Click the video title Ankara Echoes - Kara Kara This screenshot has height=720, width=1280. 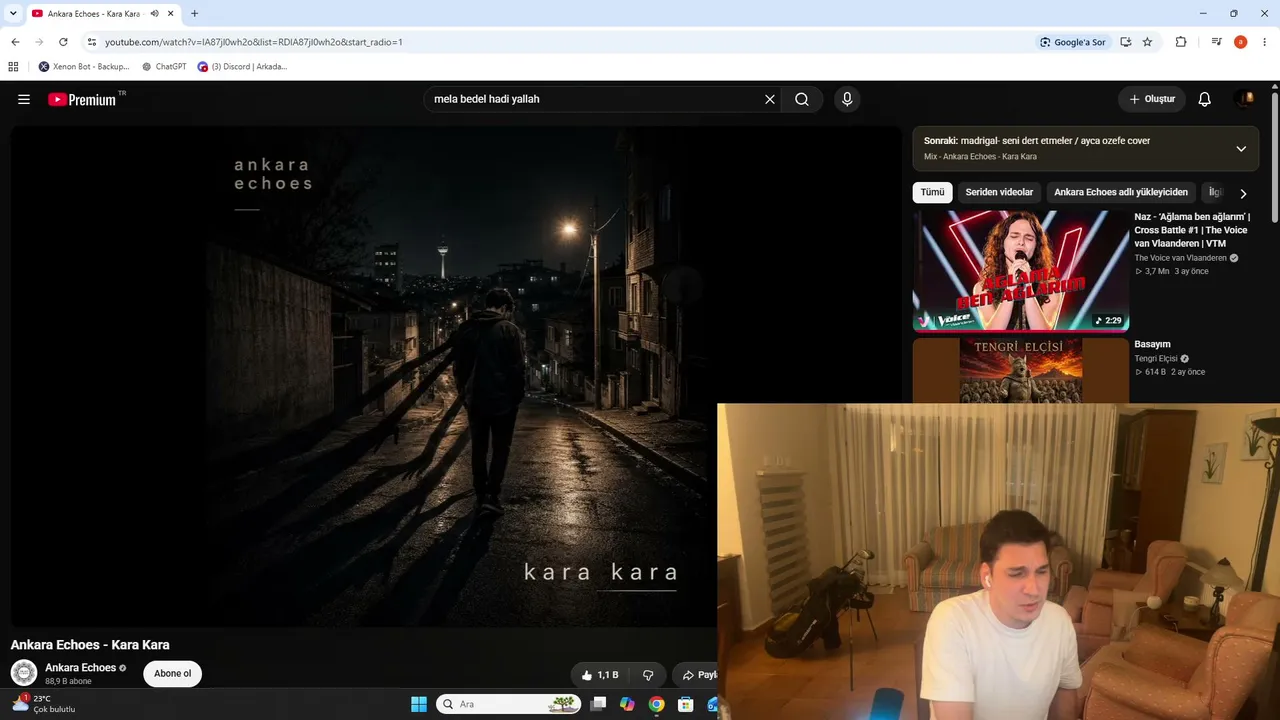(x=90, y=645)
